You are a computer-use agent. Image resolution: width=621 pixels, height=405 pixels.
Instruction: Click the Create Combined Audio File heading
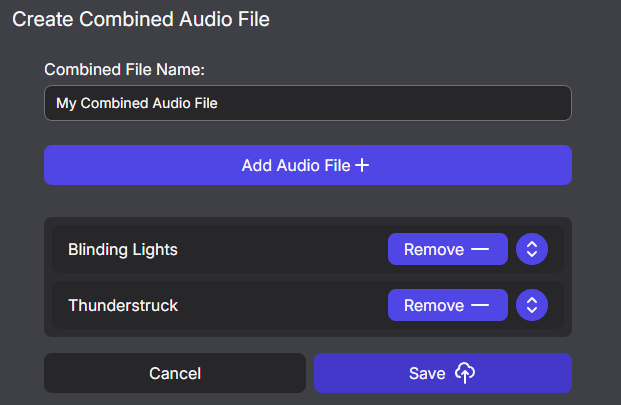pyautogui.click(x=141, y=19)
